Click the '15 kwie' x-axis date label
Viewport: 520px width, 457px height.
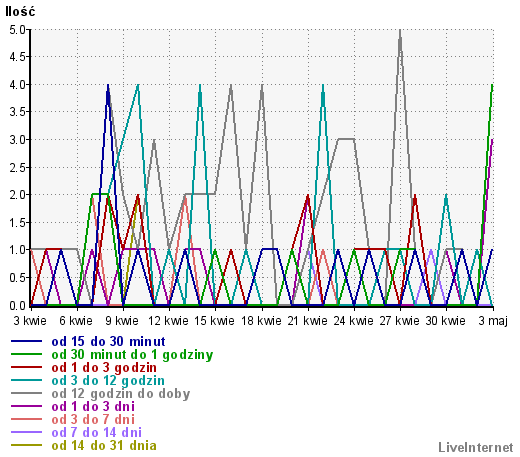pyautogui.click(x=214, y=321)
